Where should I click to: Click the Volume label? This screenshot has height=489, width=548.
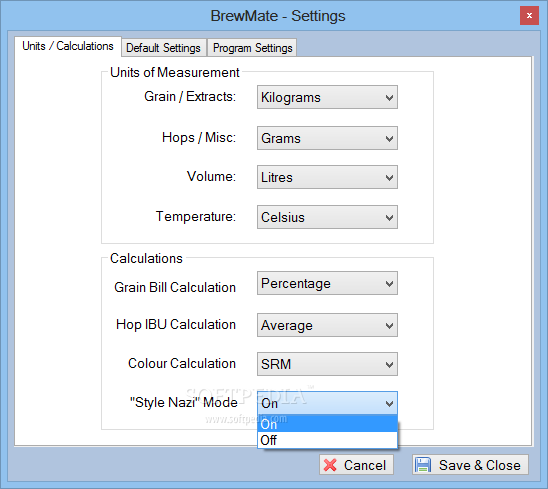click(211, 177)
